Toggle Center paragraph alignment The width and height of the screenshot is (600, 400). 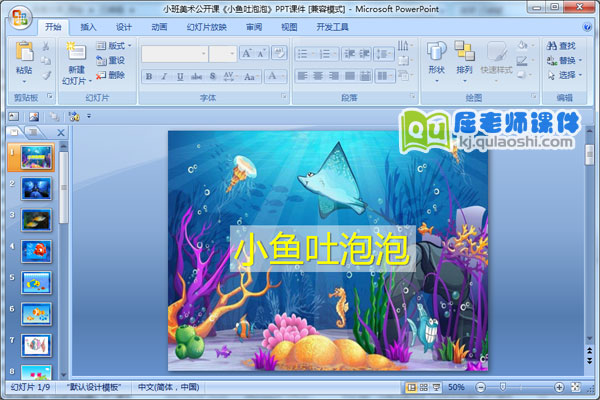pos(318,76)
